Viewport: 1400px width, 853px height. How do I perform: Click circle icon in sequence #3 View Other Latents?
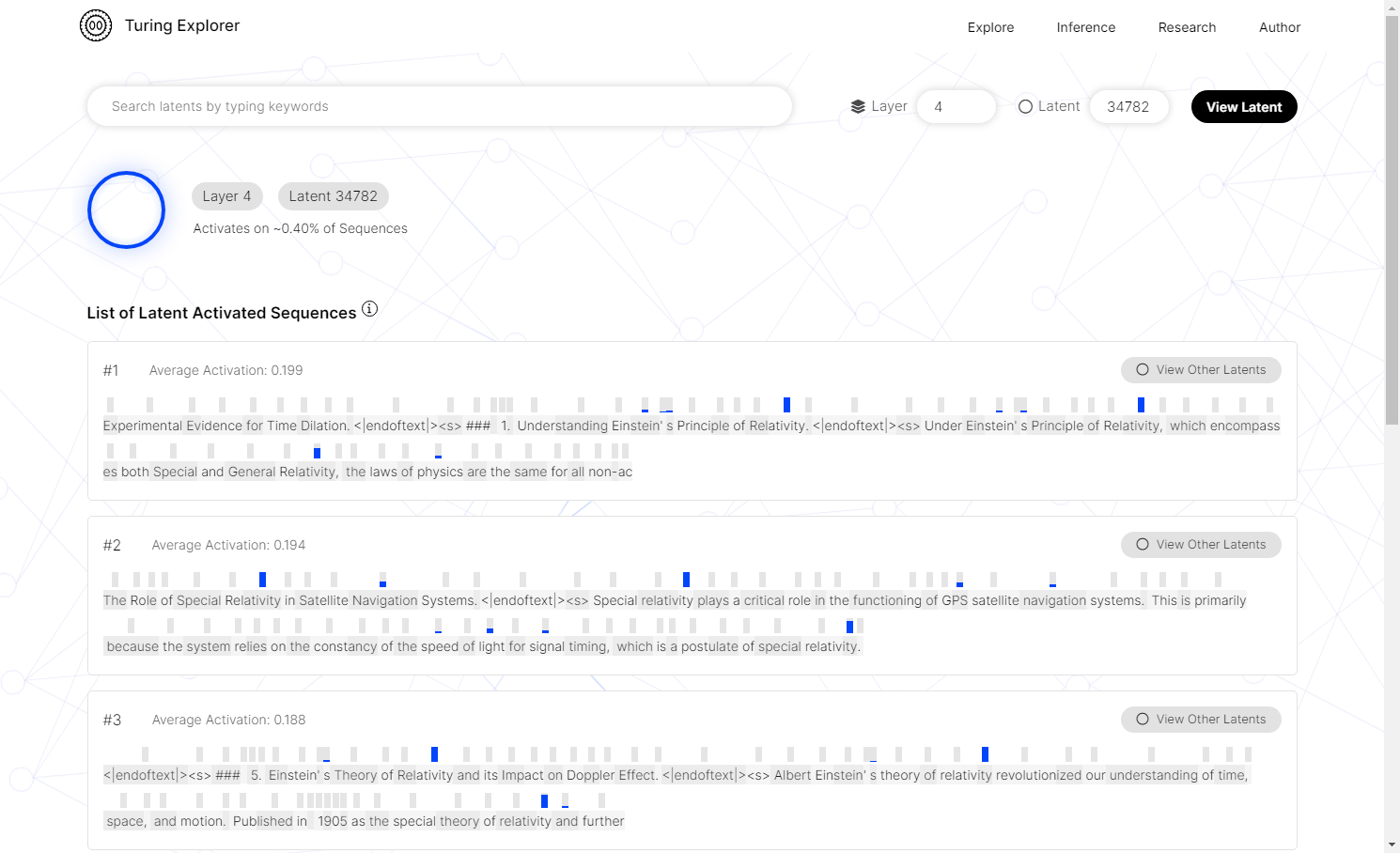pos(1143,720)
